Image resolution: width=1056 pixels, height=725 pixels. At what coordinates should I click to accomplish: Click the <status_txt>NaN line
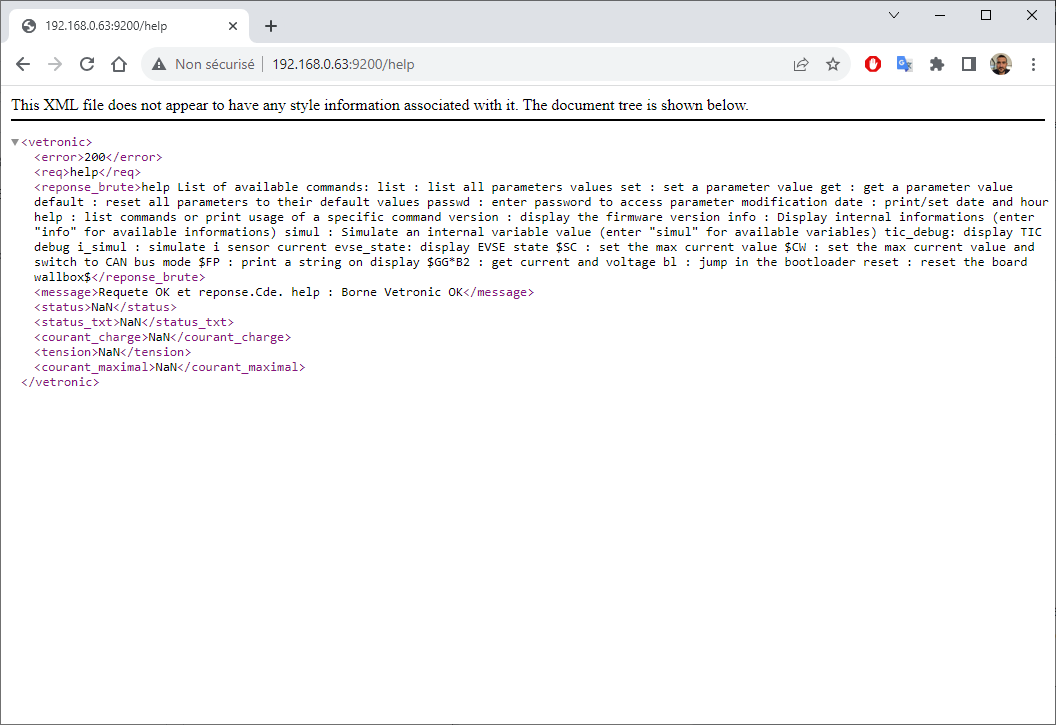click(x=134, y=322)
